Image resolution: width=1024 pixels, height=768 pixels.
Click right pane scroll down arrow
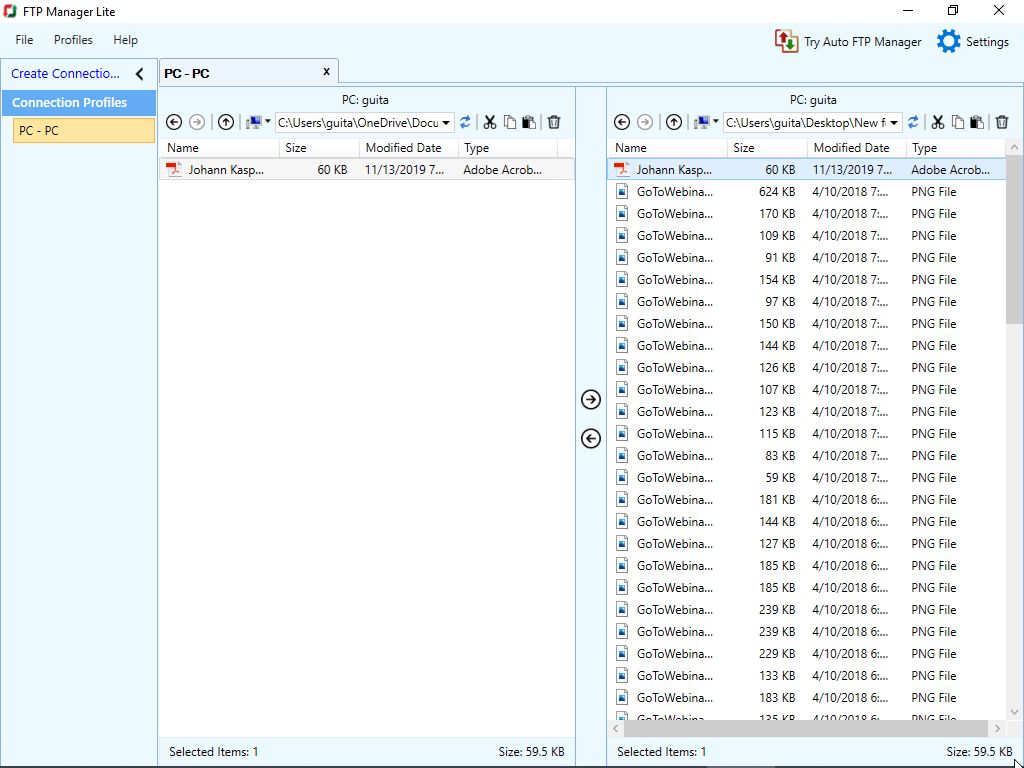(1014, 712)
